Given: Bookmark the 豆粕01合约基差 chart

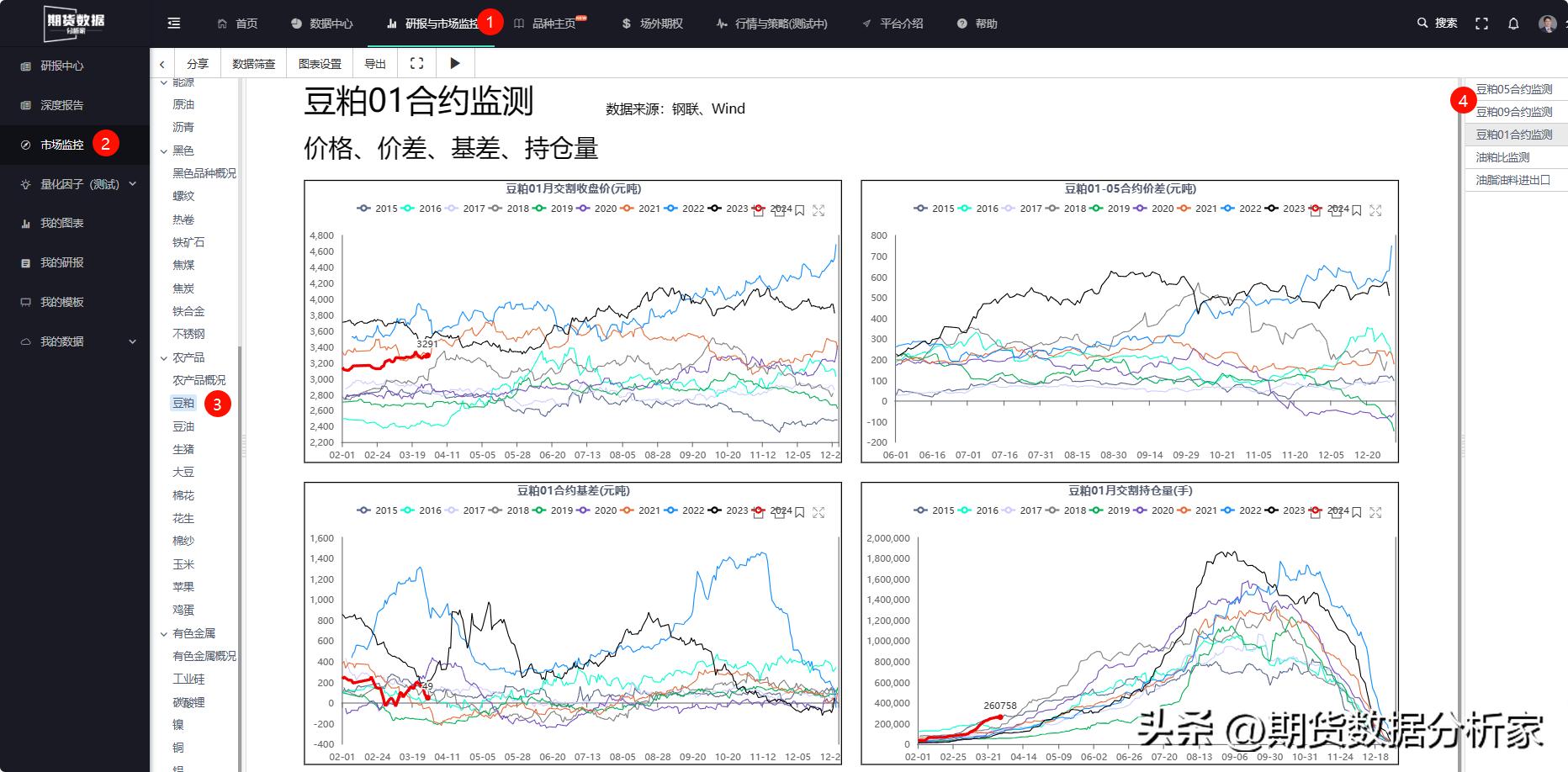Looking at the screenshot, I should pos(799,512).
